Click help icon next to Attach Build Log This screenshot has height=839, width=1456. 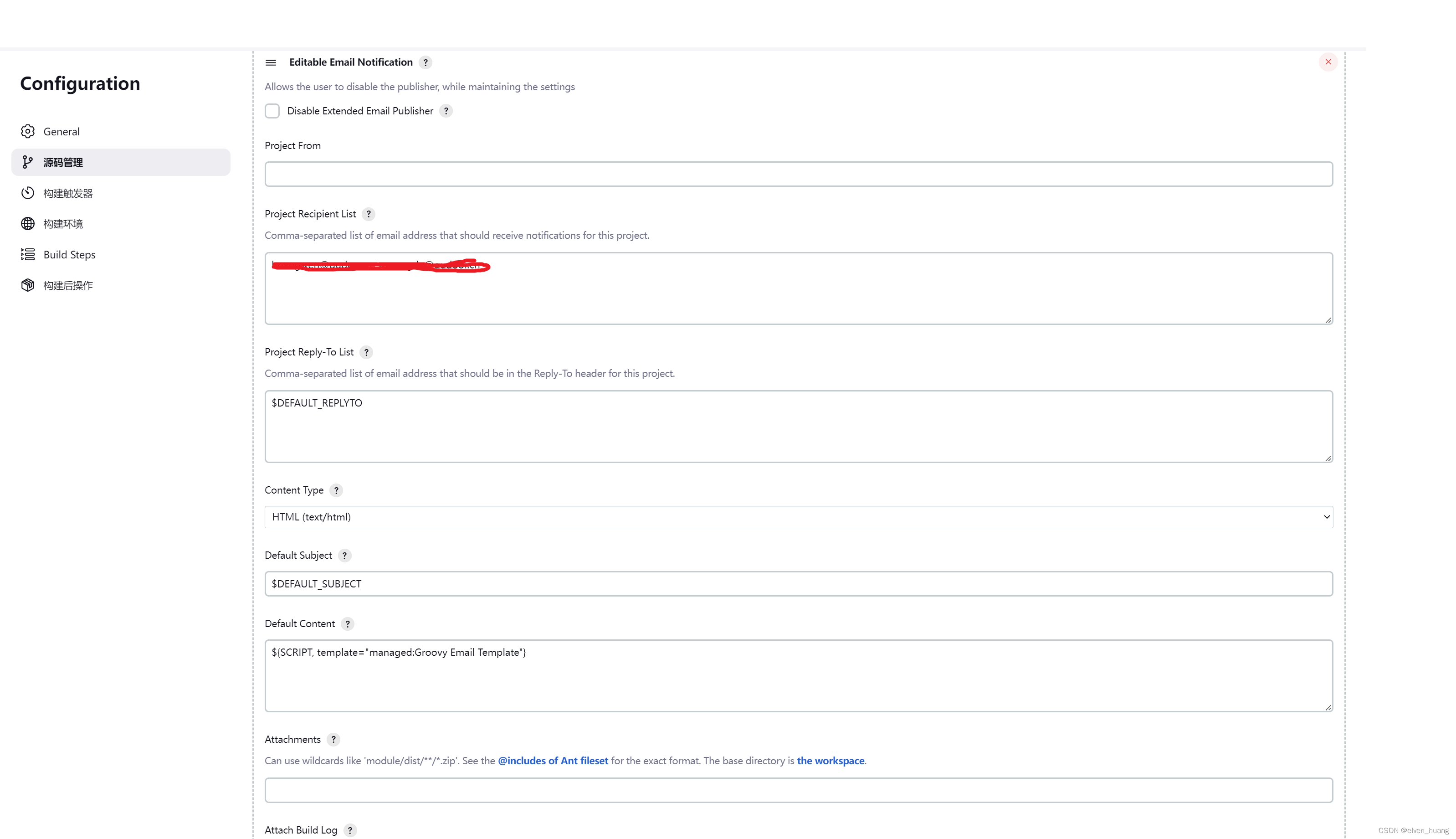tap(350, 830)
